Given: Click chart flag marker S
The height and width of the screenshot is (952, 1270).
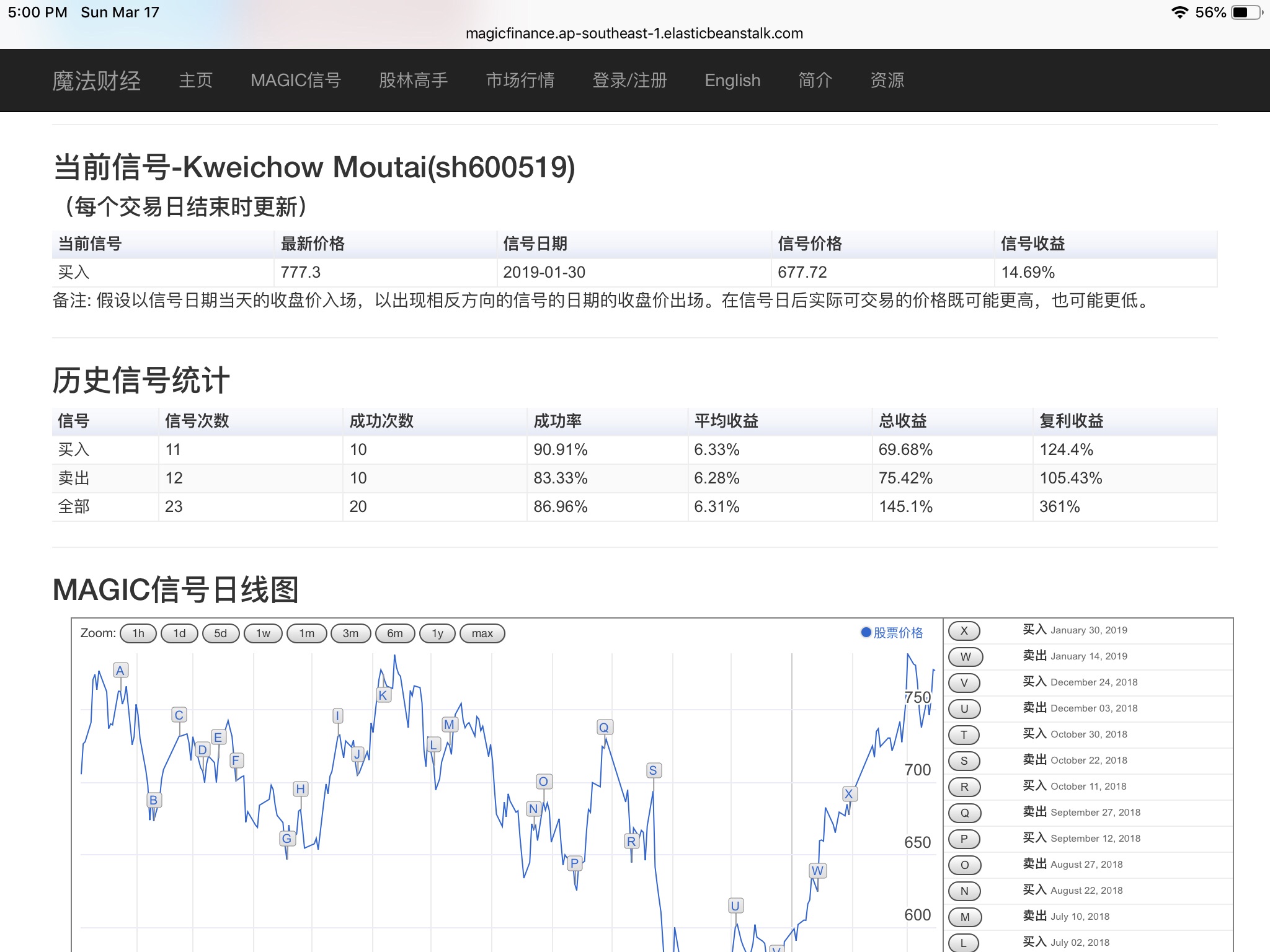Looking at the screenshot, I should pos(653,770).
